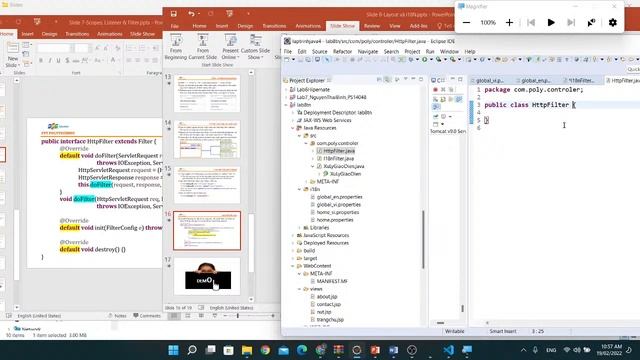The width and height of the screenshot is (640, 360).
Task: Select slide 13 thumbnail
Action: [x=207, y=93]
